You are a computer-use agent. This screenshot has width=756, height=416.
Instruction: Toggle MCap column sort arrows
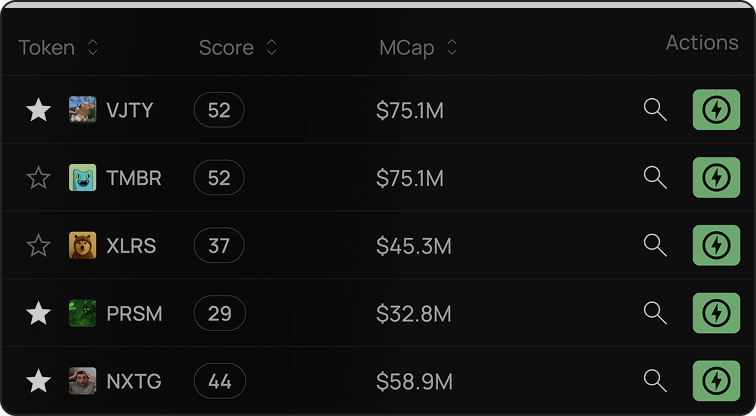(452, 47)
